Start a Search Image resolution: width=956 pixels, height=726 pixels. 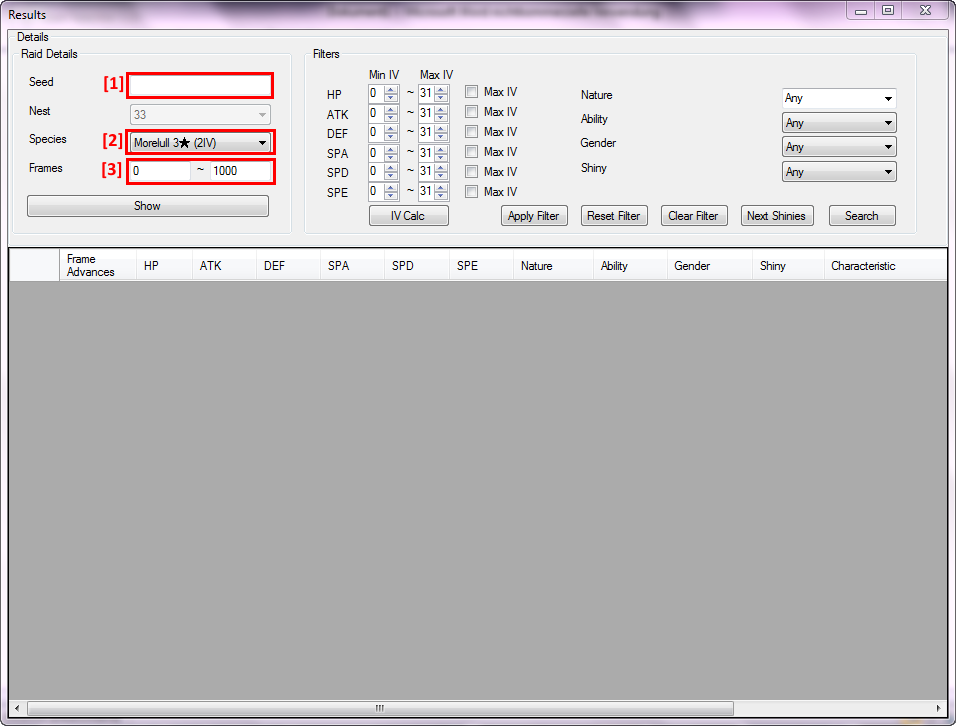coord(862,215)
